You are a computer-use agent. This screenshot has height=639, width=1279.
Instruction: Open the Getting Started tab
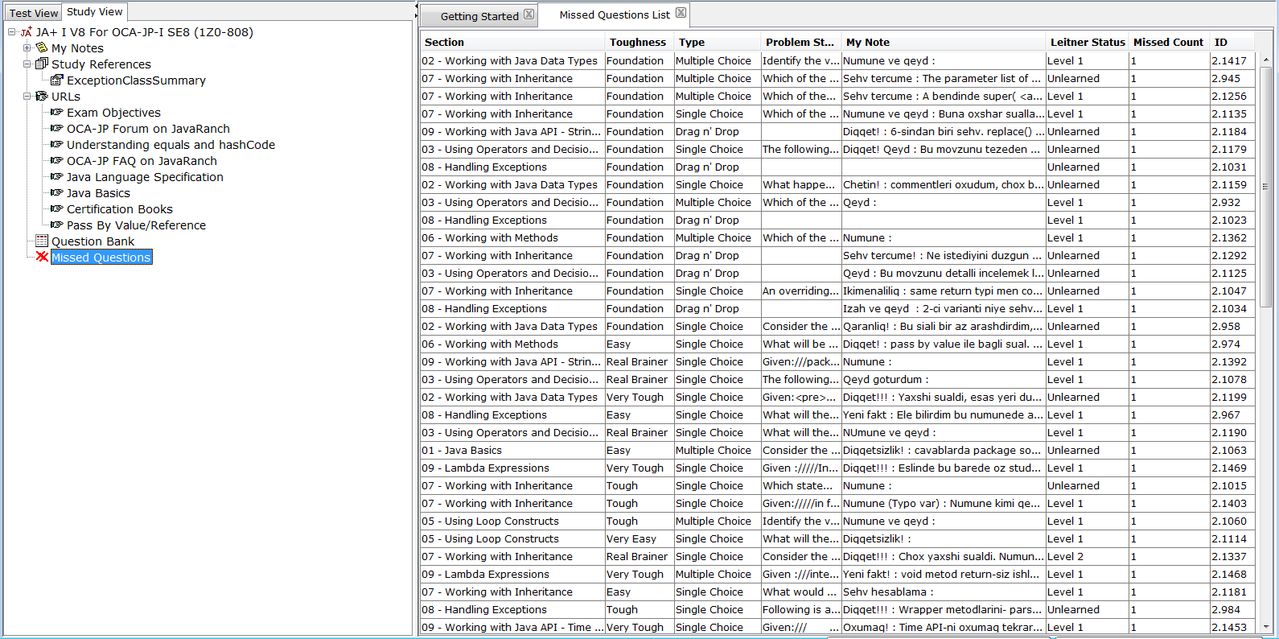(480, 16)
